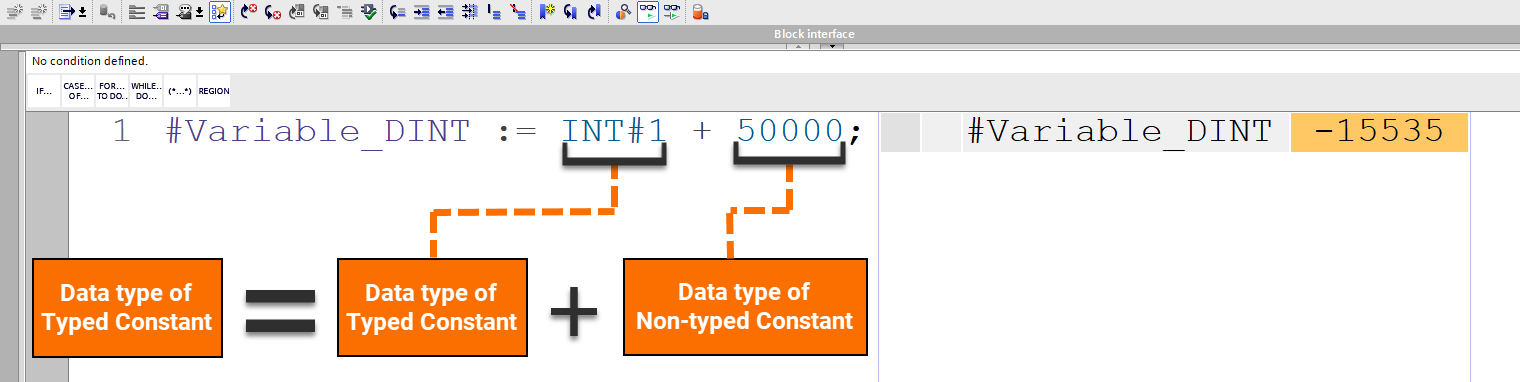This screenshot has width=1520, height=382.
Task: Select the orange monitored value -15535 cell
Action: click(x=1379, y=132)
